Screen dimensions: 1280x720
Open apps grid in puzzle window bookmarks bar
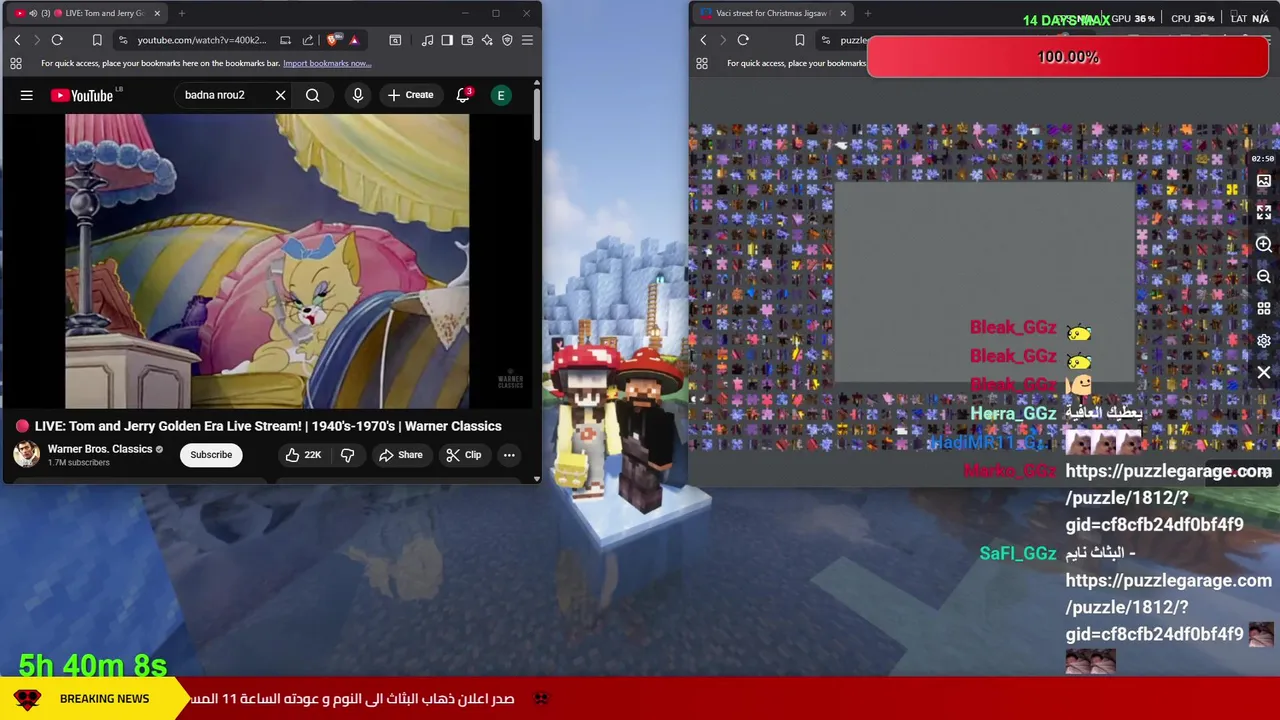pyautogui.click(x=702, y=63)
